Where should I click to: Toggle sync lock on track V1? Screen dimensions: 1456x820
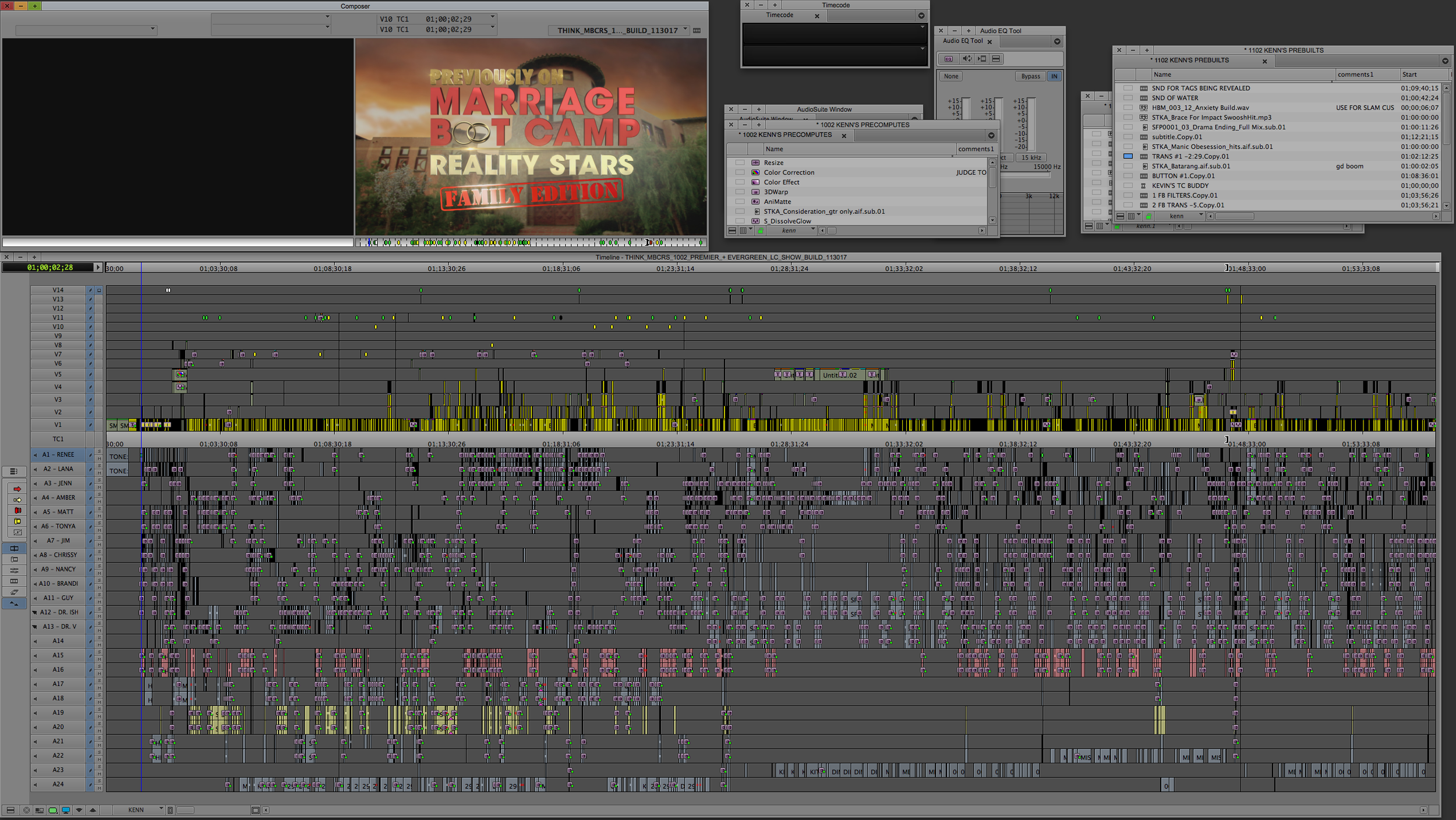coord(90,425)
